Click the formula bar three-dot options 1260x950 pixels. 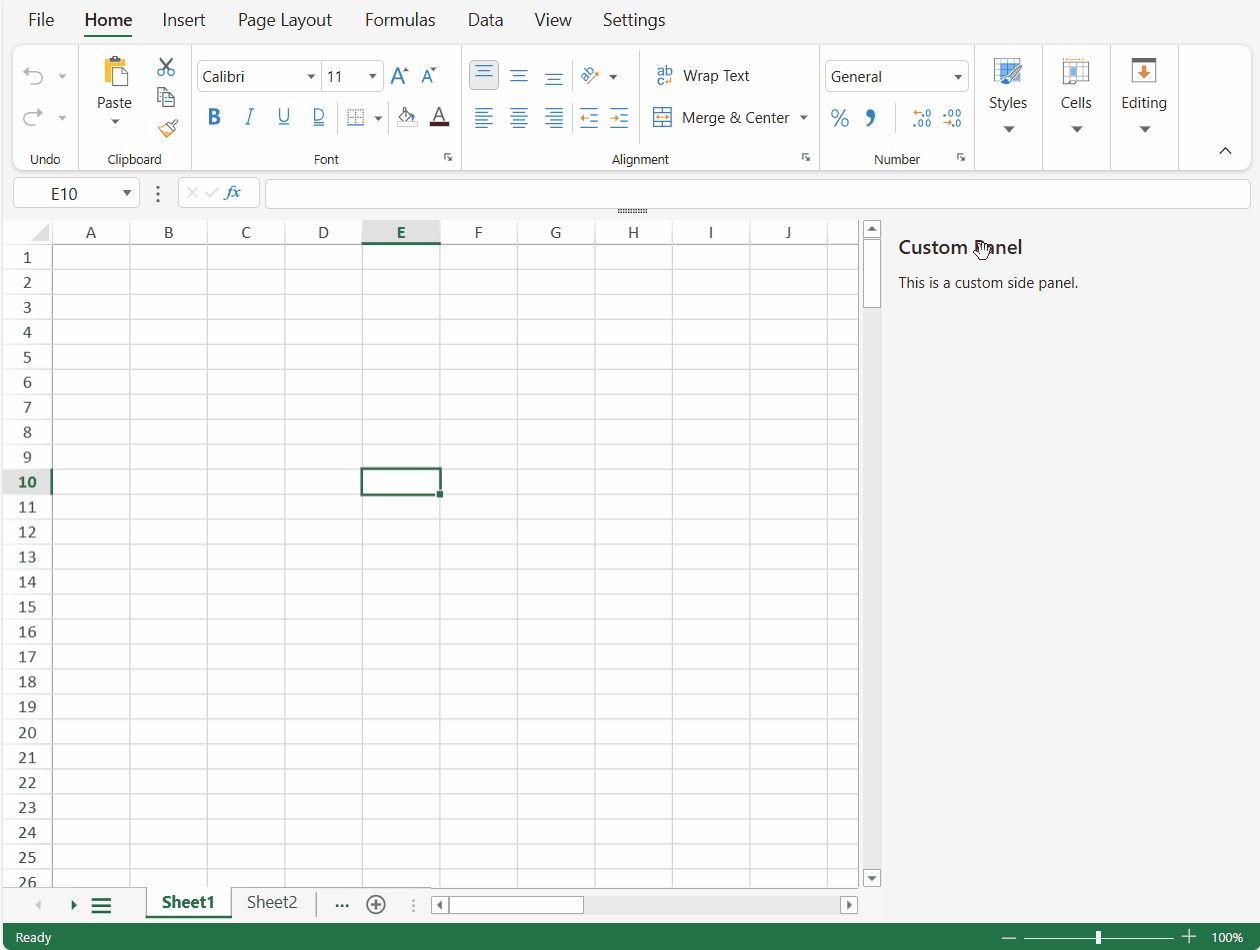[x=158, y=193]
